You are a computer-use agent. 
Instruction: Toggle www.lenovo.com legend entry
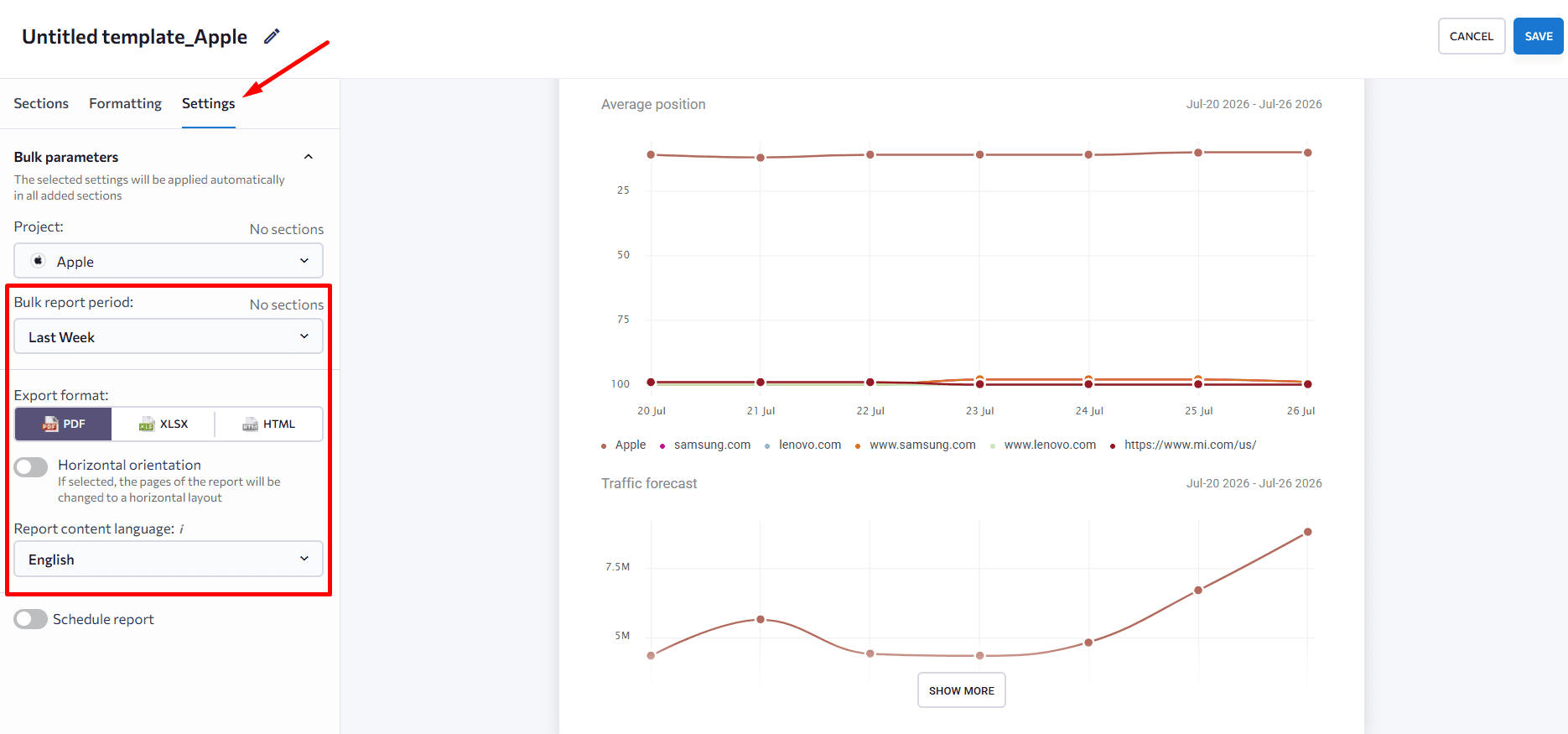1043,445
